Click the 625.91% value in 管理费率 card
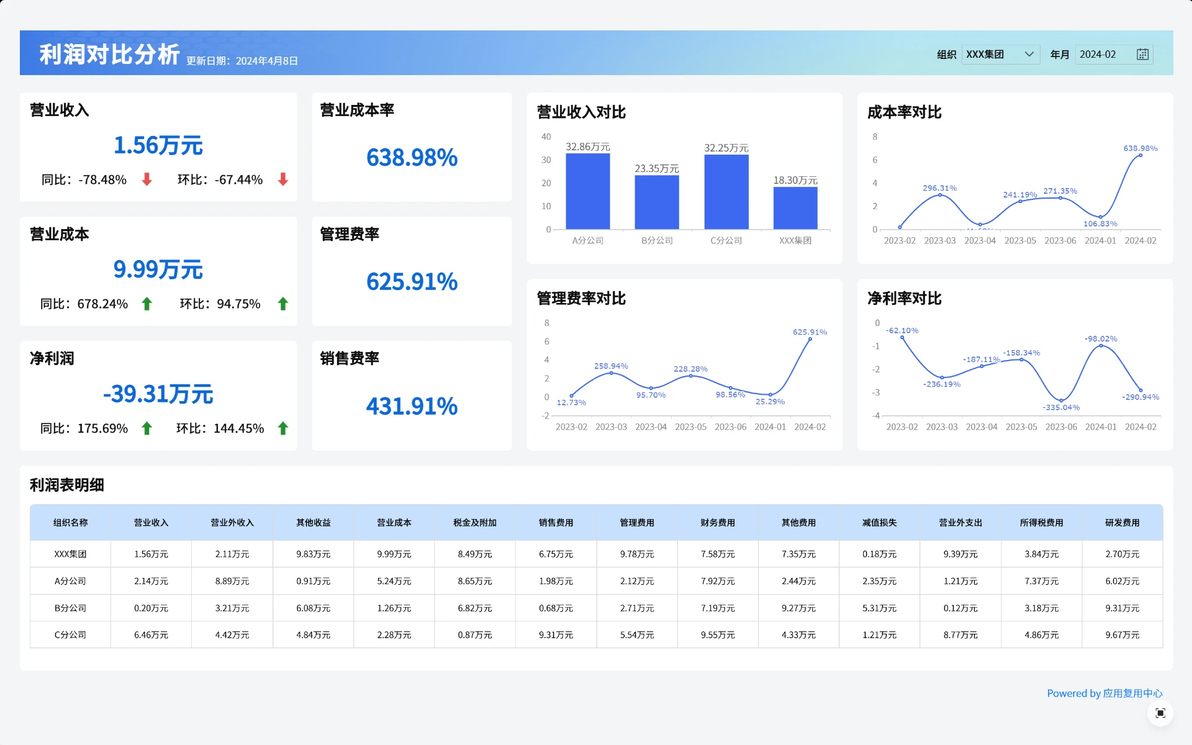The image size is (1192, 745). click(412, 282)
